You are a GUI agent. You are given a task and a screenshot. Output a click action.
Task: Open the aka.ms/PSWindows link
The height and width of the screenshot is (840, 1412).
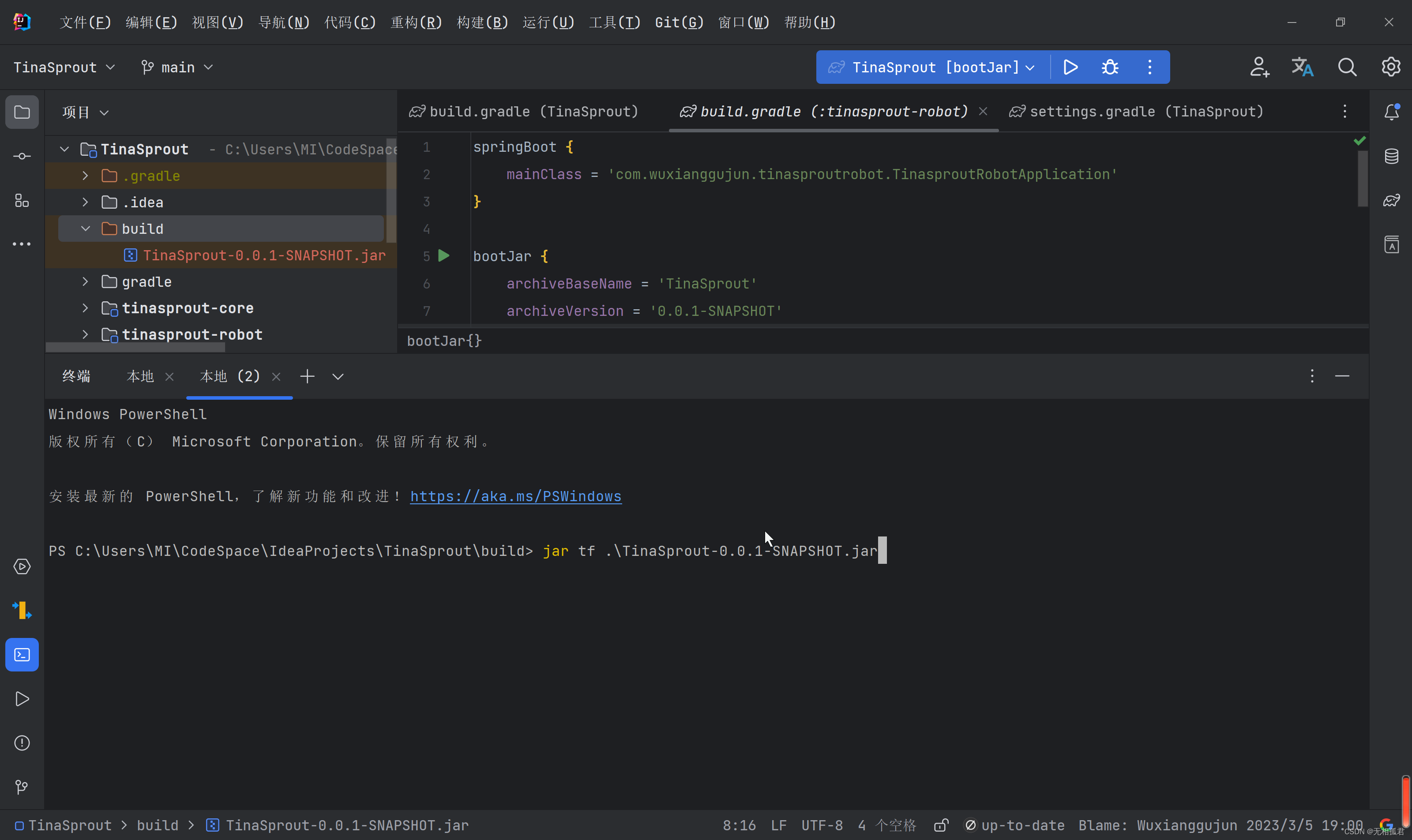click(515, 496)
